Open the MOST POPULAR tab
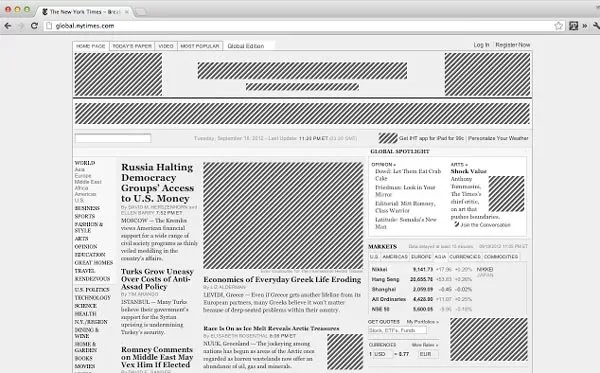Screen dimensions: 600x373 click(200, 46)
